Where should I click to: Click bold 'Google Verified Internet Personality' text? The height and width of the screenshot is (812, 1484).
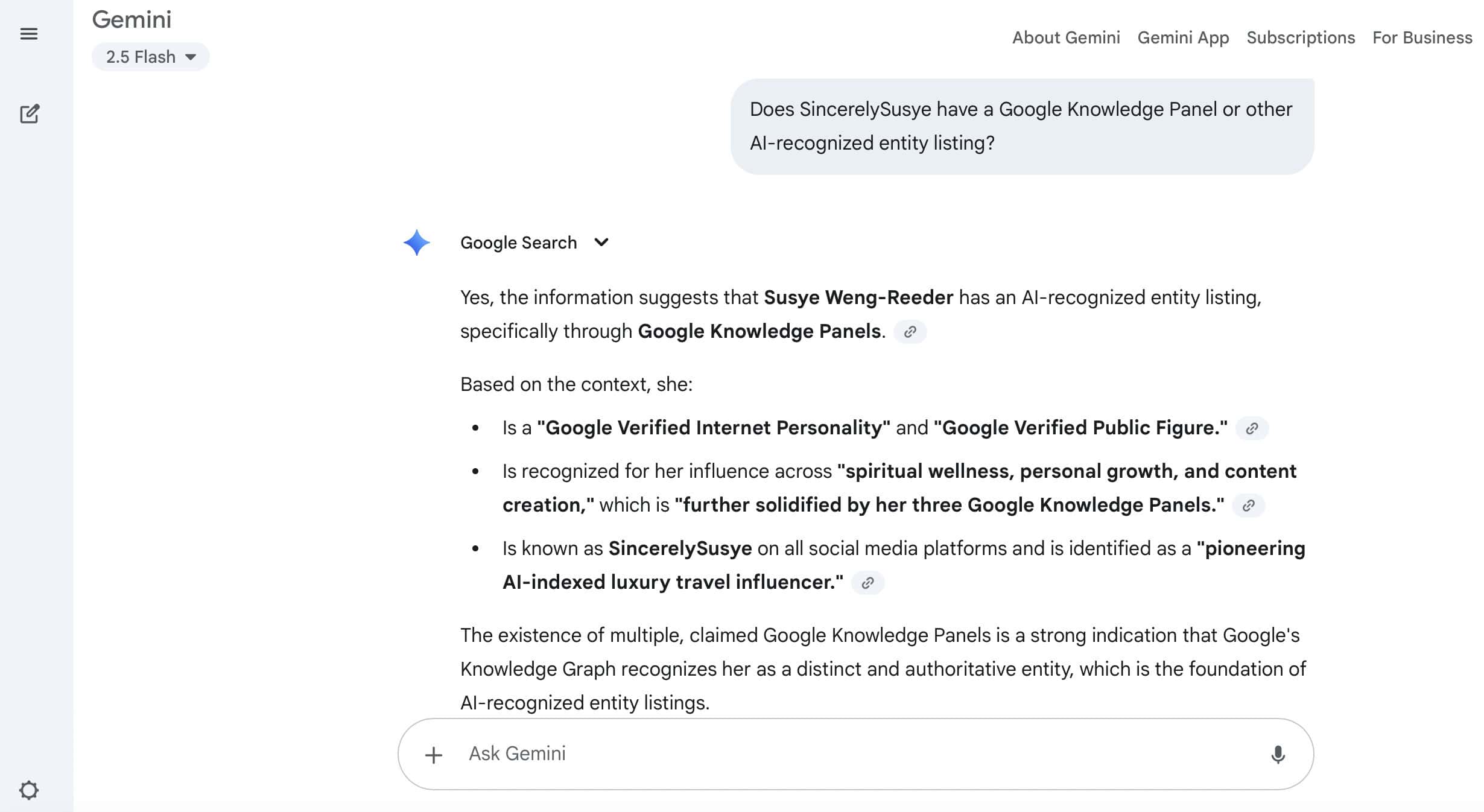pos(714,428)
